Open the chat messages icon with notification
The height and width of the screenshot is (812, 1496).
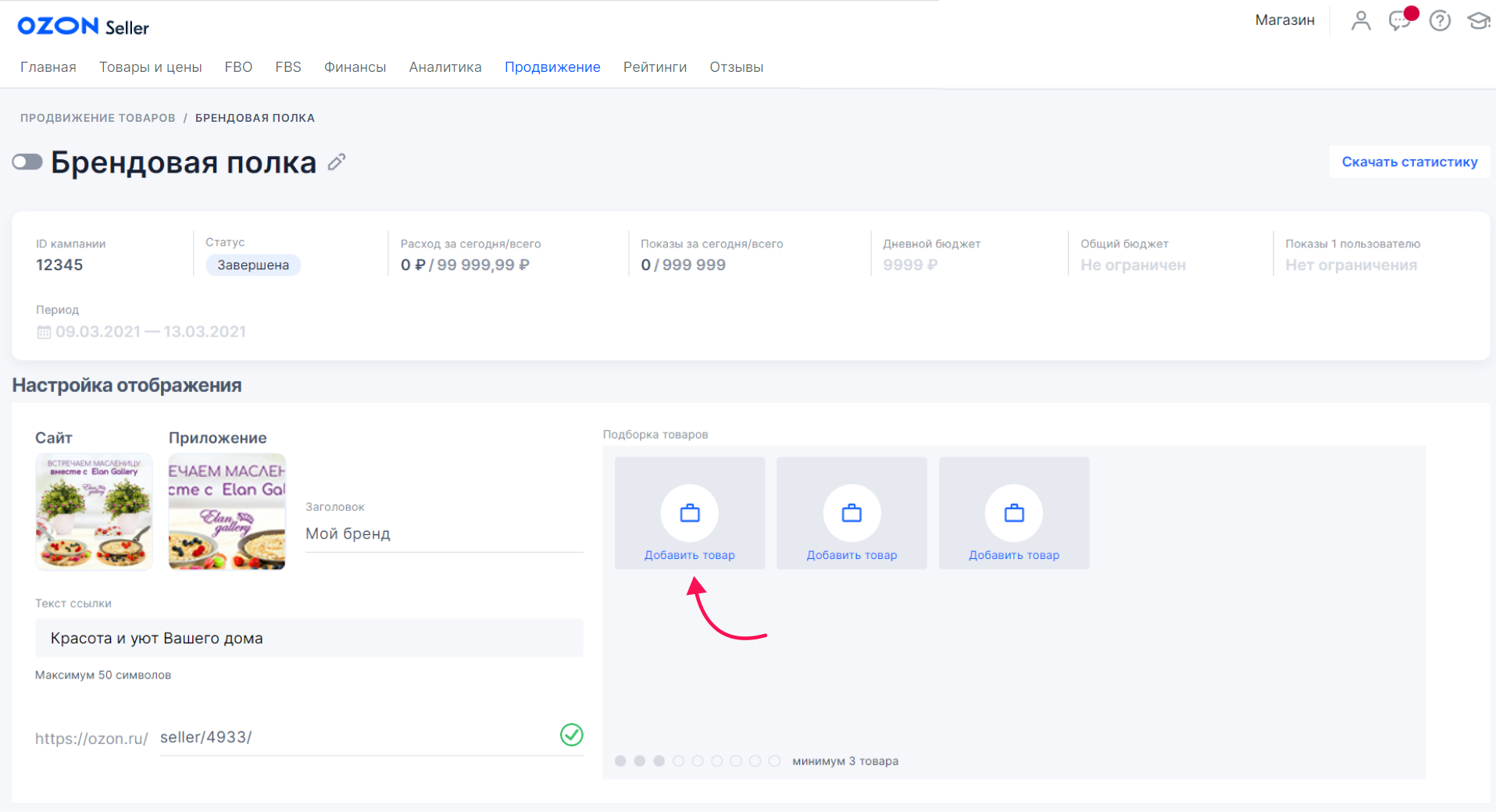point(1399,21)
